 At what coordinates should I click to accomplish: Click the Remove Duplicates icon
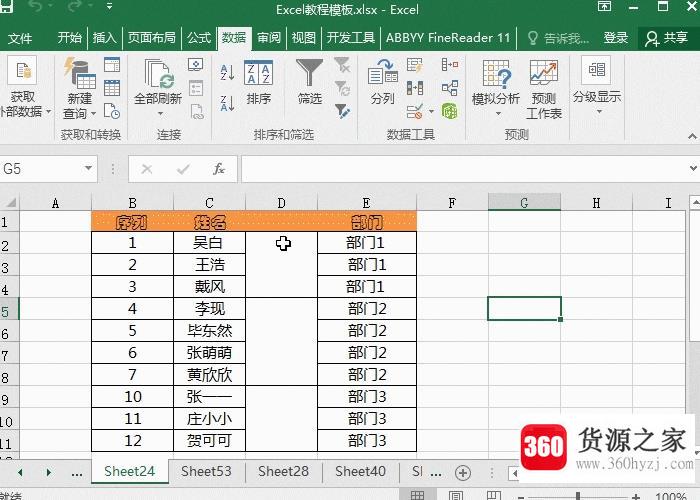(x=415, y=88)
